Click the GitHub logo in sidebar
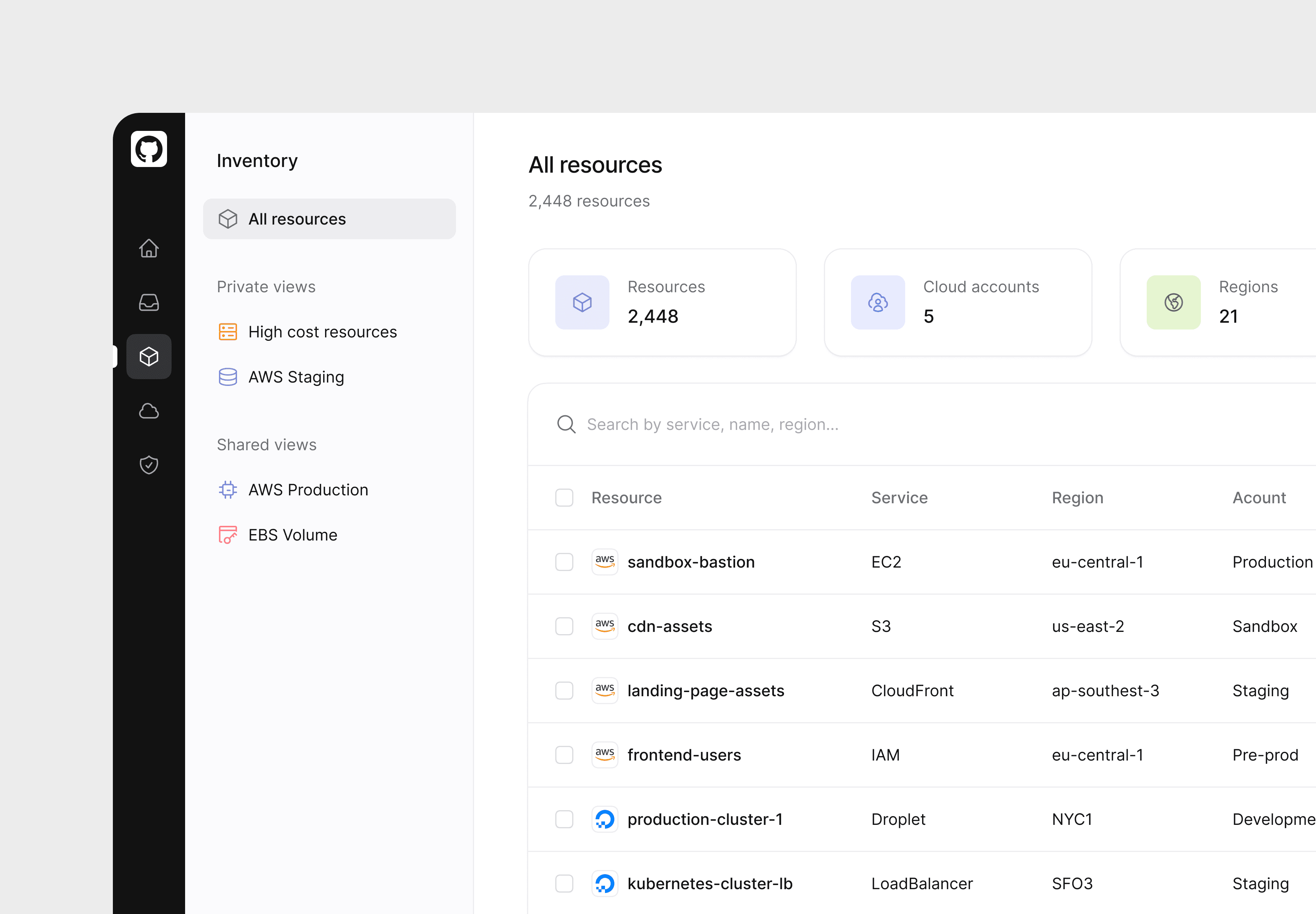 point(148,149)
